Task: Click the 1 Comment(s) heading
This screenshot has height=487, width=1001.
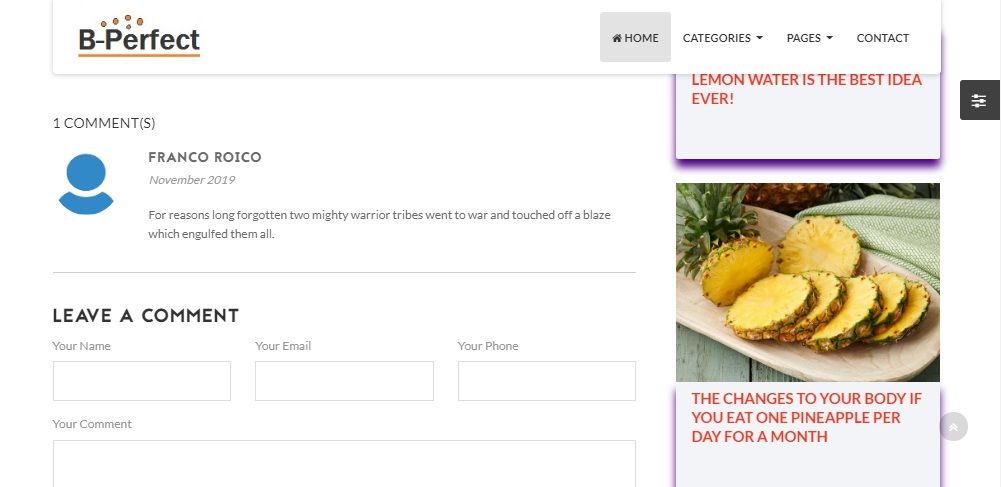Action: [104, 123]
